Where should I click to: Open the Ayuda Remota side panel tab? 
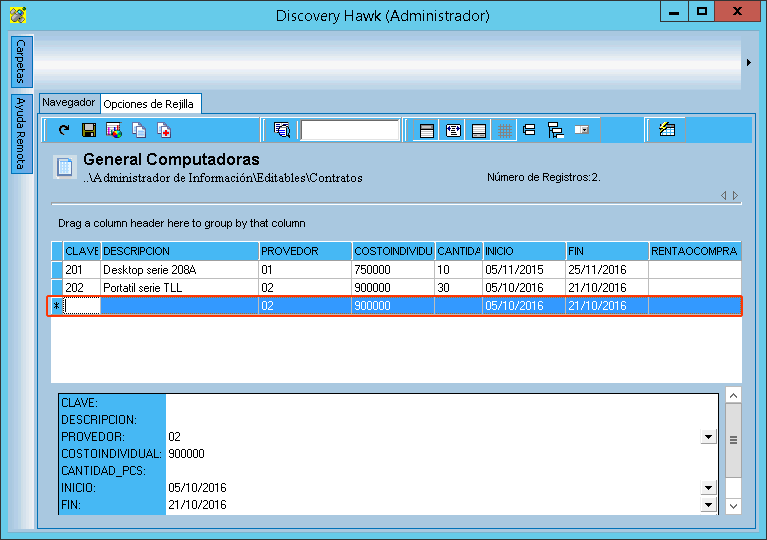(x=22, y=134)
